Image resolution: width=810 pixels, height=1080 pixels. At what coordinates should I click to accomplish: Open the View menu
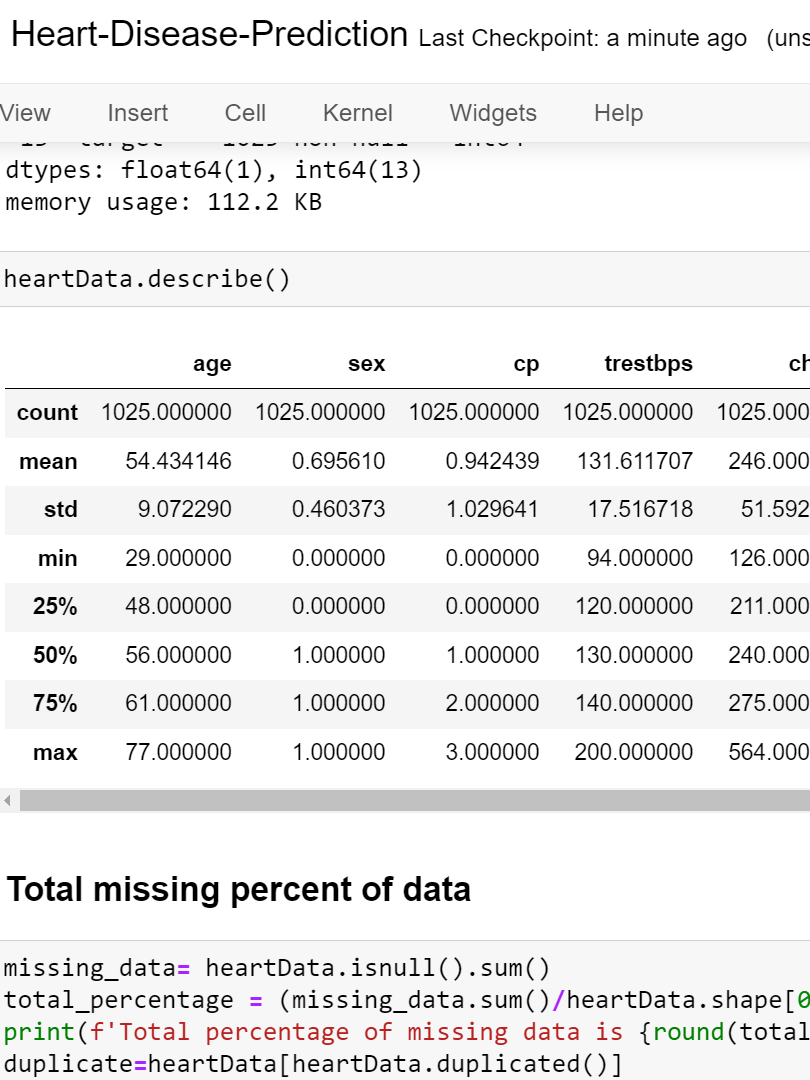click(x=25, y=113)
